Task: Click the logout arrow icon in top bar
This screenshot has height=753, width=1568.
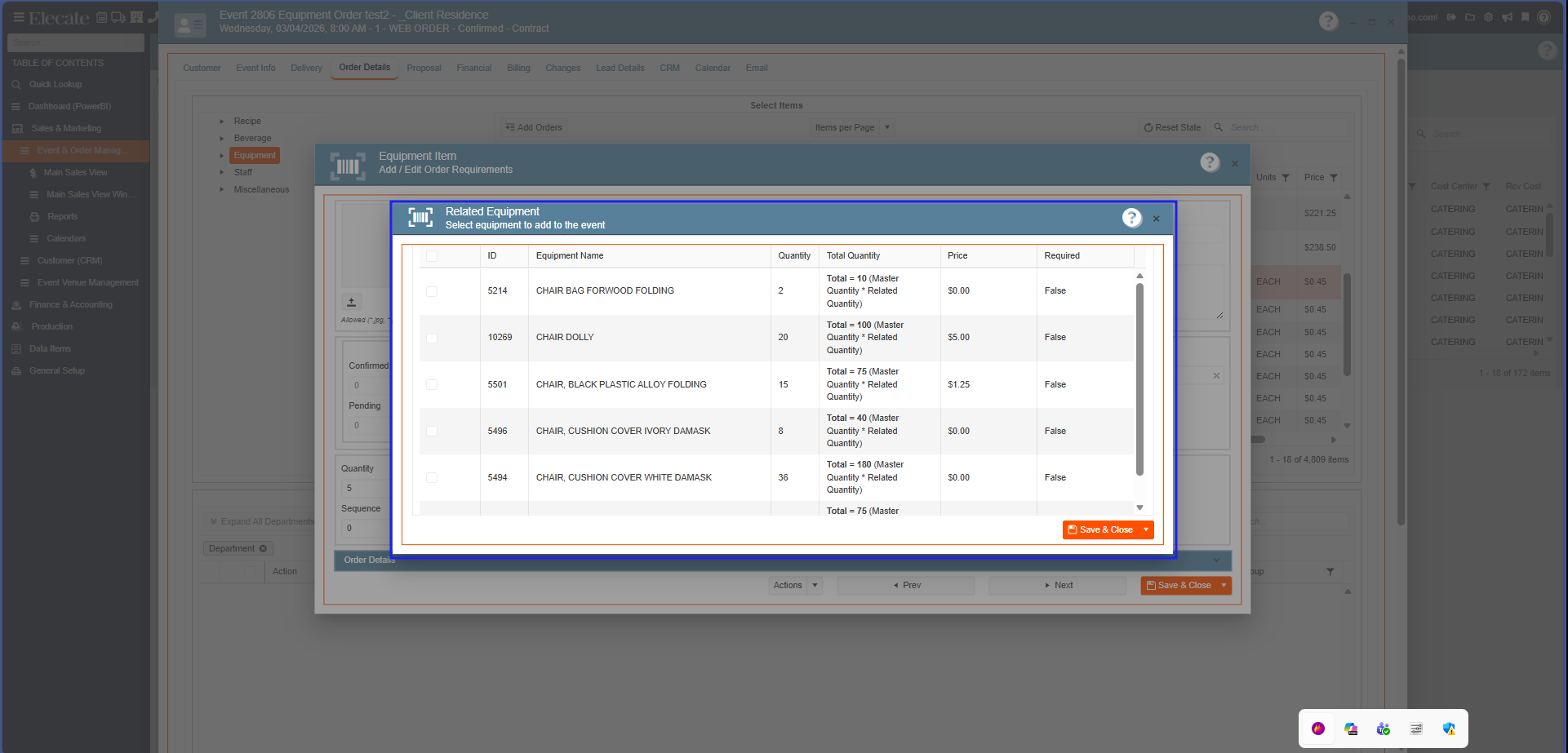Action: [1452, 17]
